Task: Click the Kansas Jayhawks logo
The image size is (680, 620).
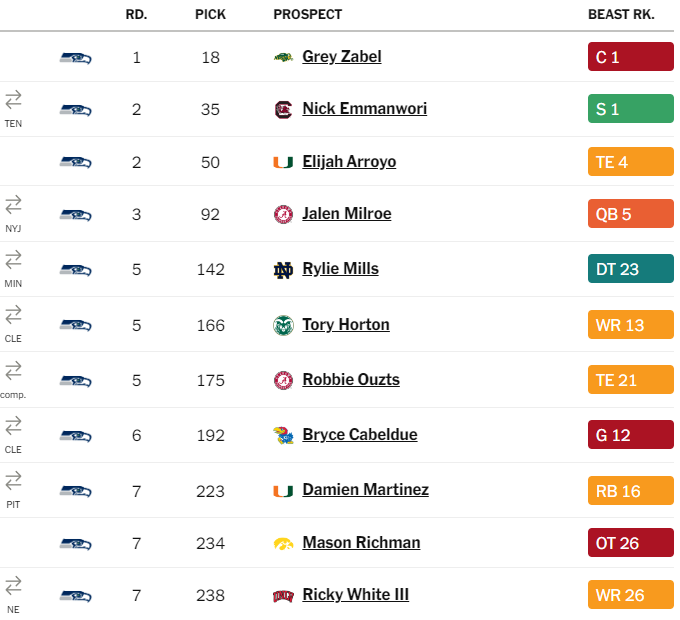Action: tap(283, 435)
